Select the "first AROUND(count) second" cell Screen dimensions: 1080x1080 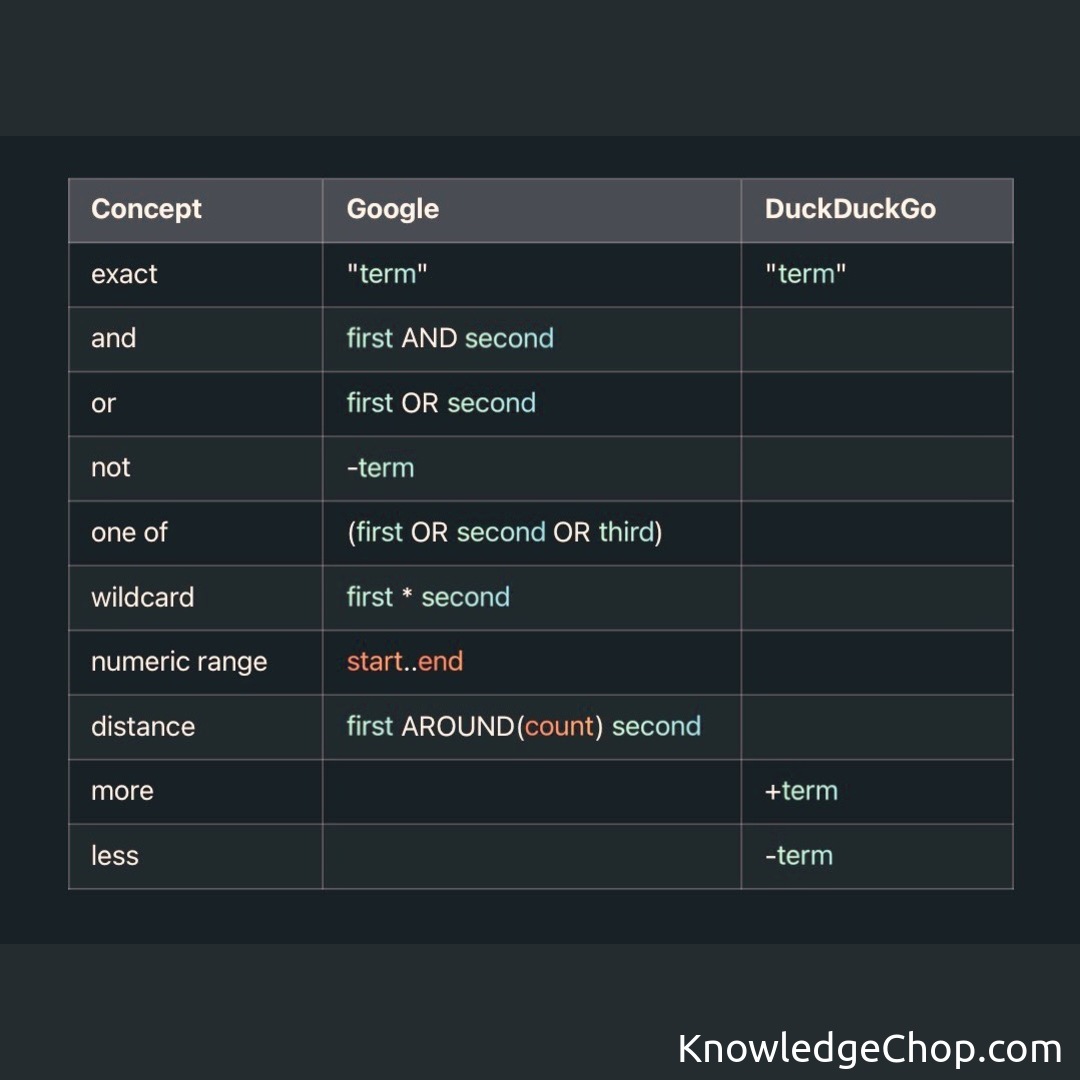point(523,726)
